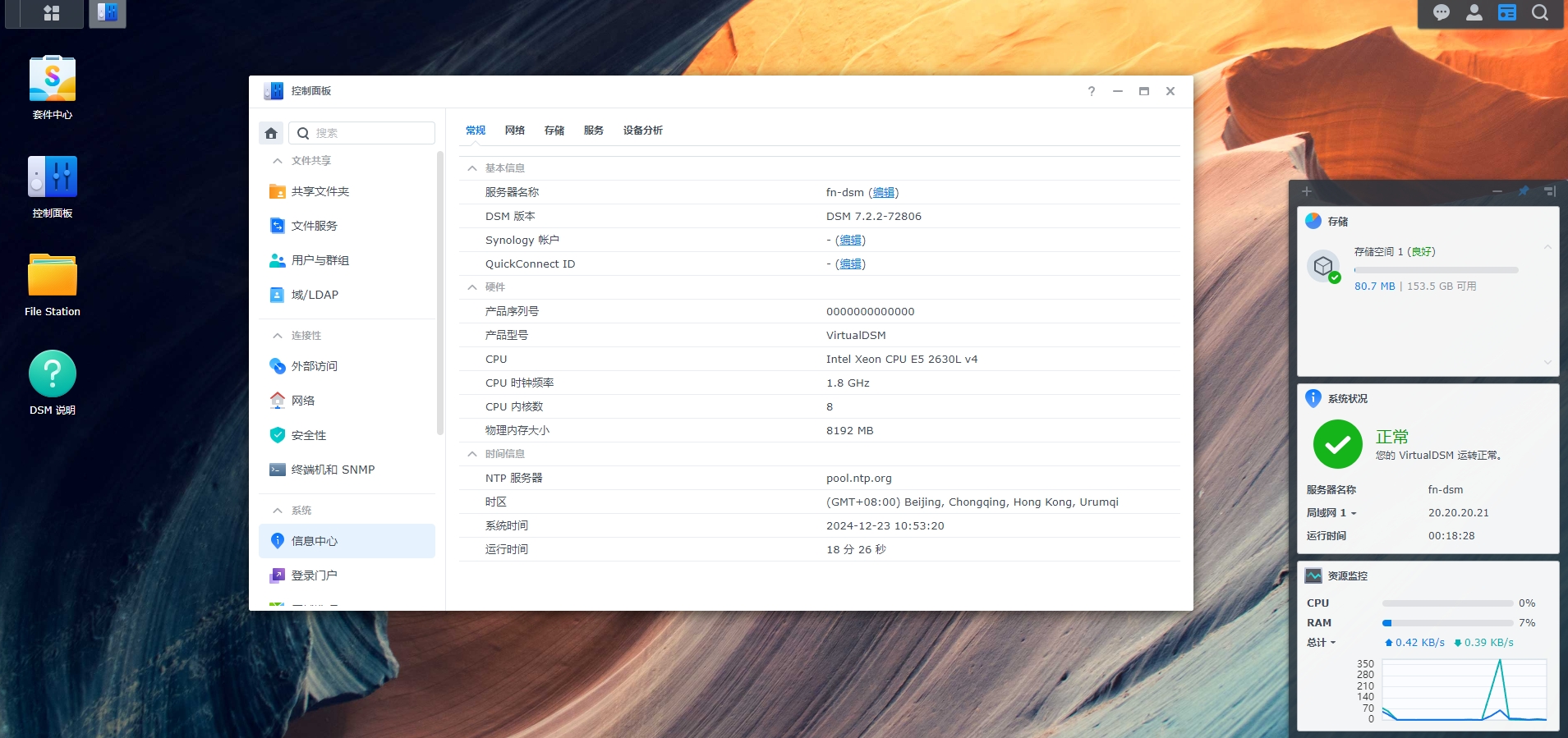Minimize the widgets panel with the dash icon
The width and height of the screenshot is (1568, 738).
(1497, 191)
